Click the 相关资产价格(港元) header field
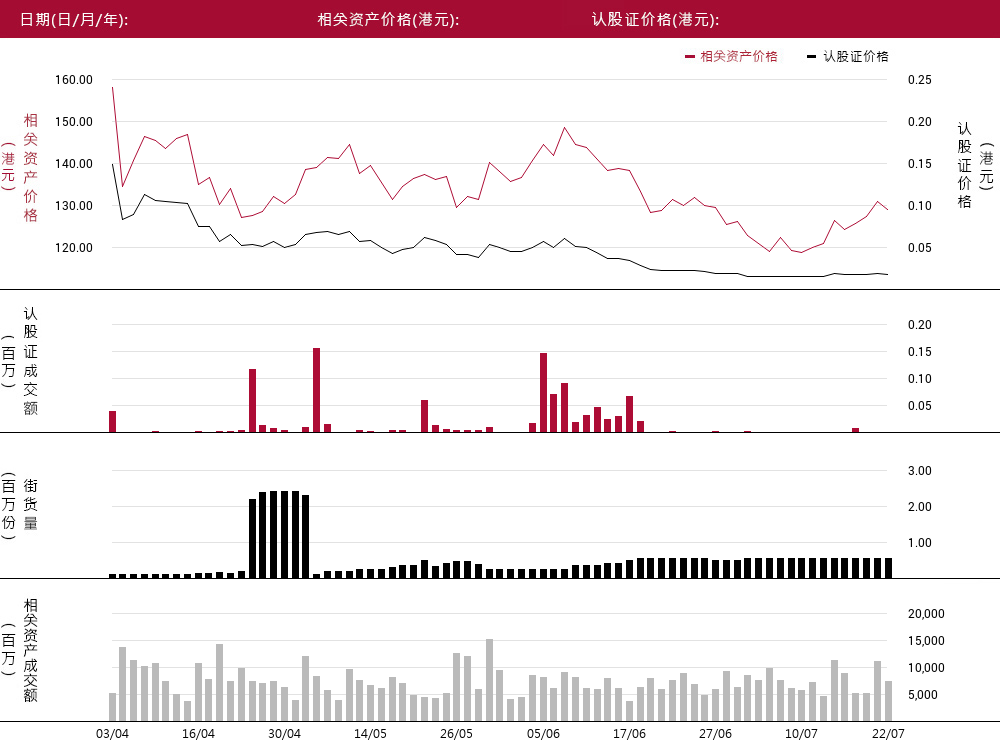This screenshot has height=751, width=1000. [388, 19]
